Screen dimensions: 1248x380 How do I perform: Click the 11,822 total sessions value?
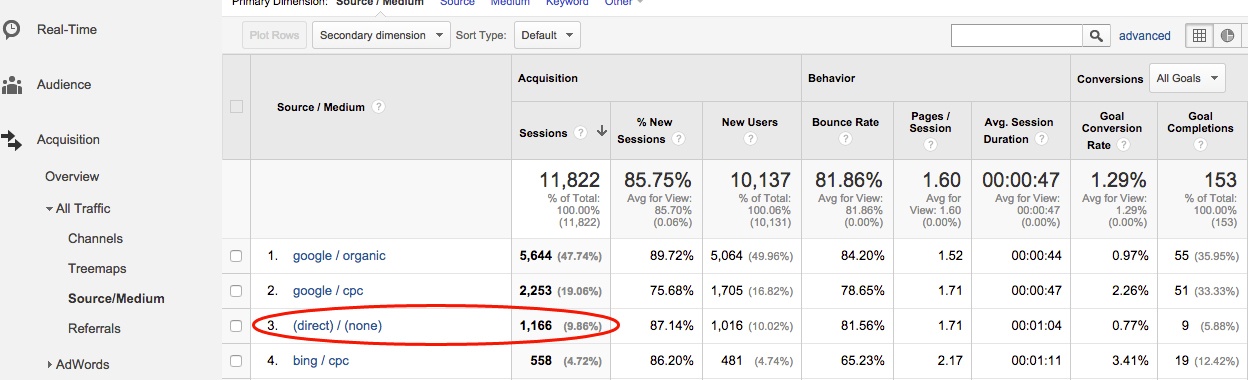(570, 181)
